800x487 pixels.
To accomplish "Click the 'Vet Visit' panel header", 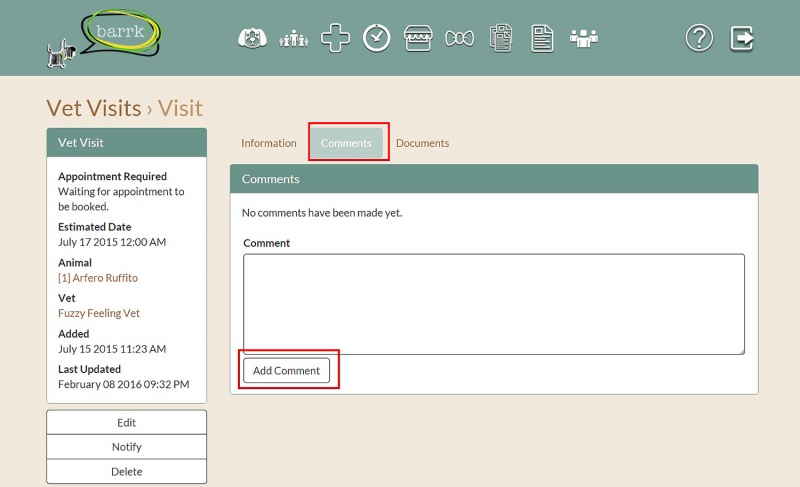I will tap(127, 143).
